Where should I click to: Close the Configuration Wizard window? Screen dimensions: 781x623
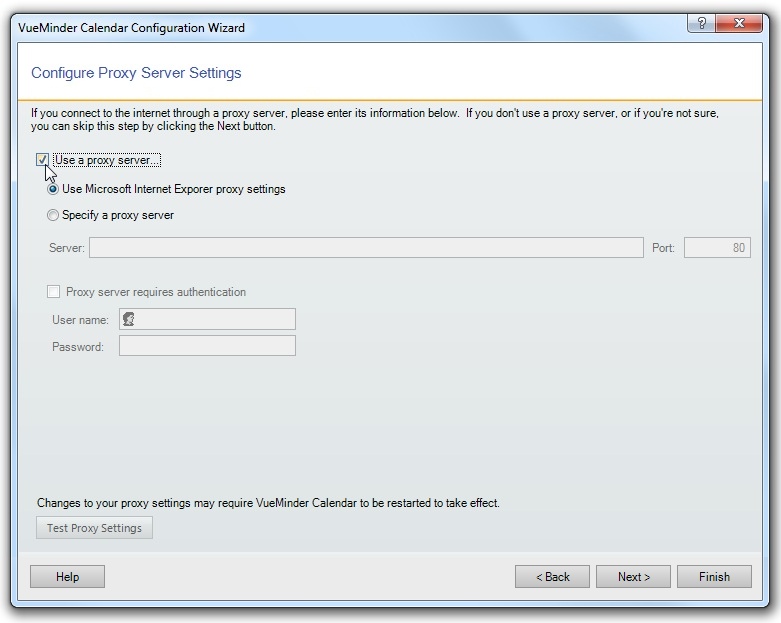click(x=739, y=23)
